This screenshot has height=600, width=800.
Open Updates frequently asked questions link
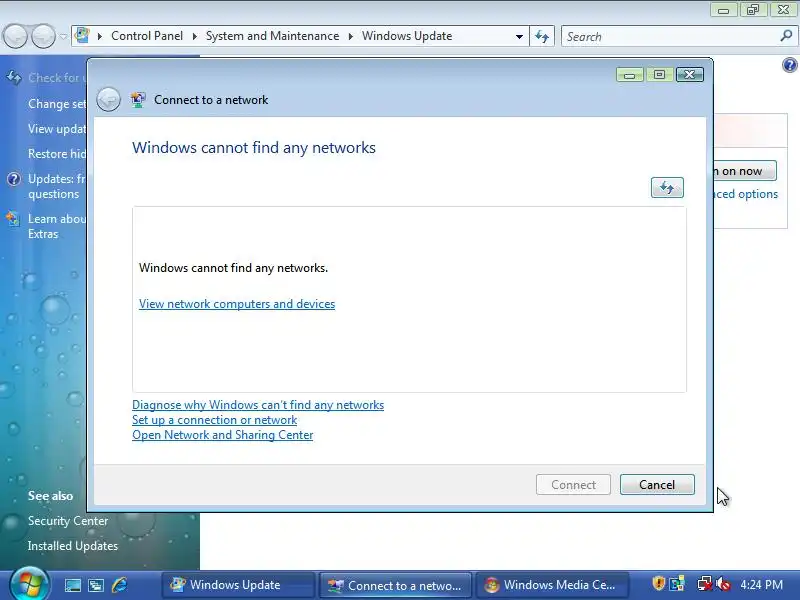57,186
